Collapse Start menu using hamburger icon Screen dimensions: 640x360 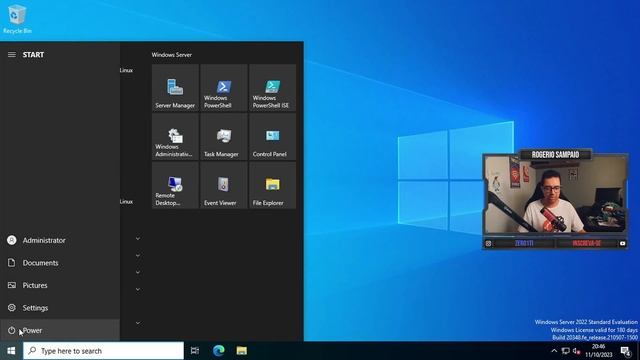click(12, 55)
